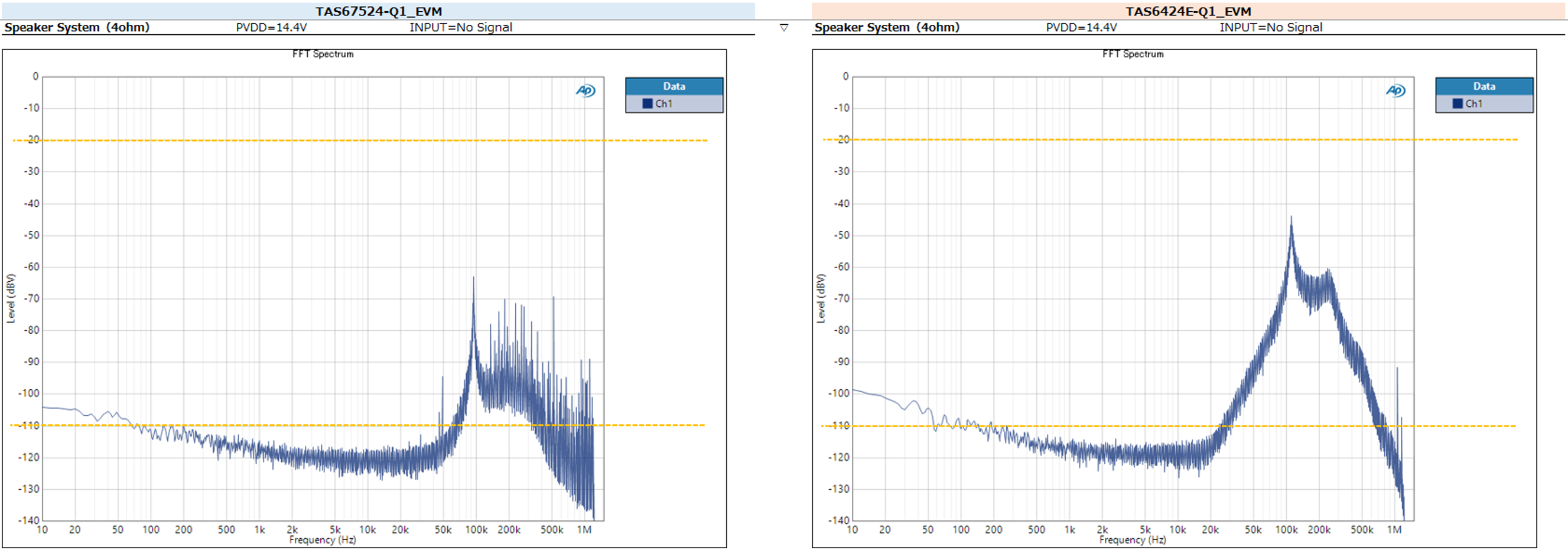The image size is (1568, 550).
Task: Click the "Frequency (Hz)" axis label on the TAS6424E graph
Action: 1133,539
